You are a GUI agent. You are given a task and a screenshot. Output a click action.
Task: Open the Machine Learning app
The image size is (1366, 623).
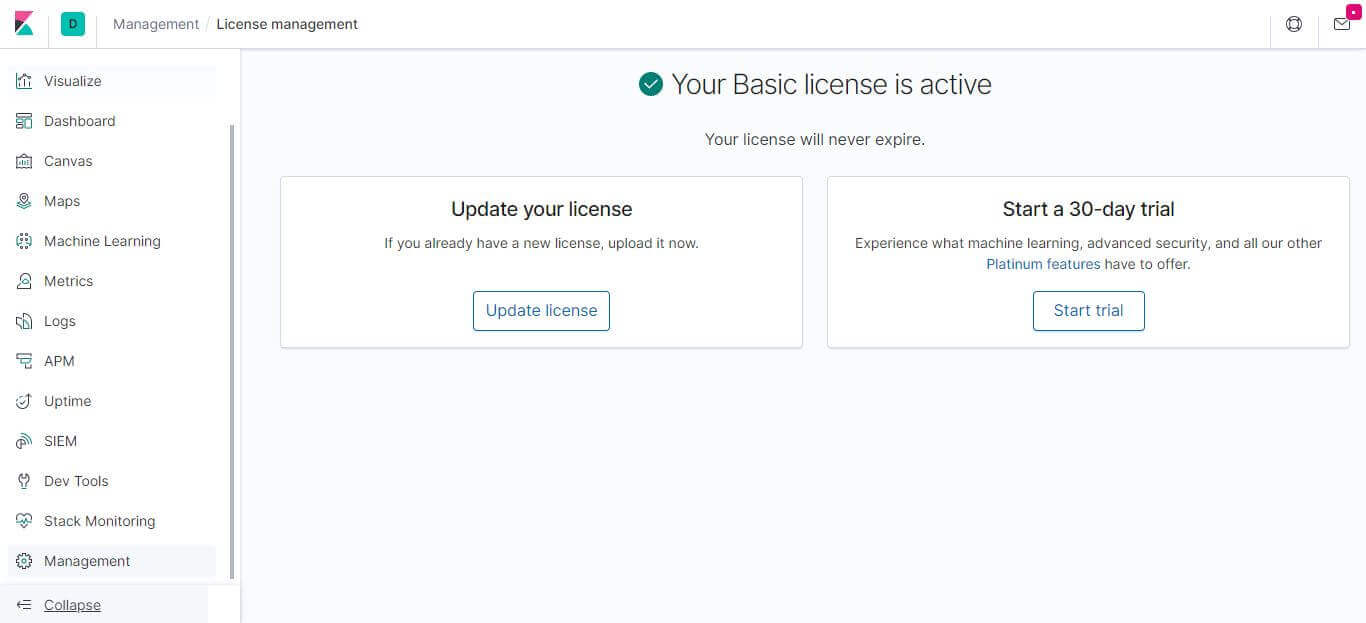click(102, 241)
